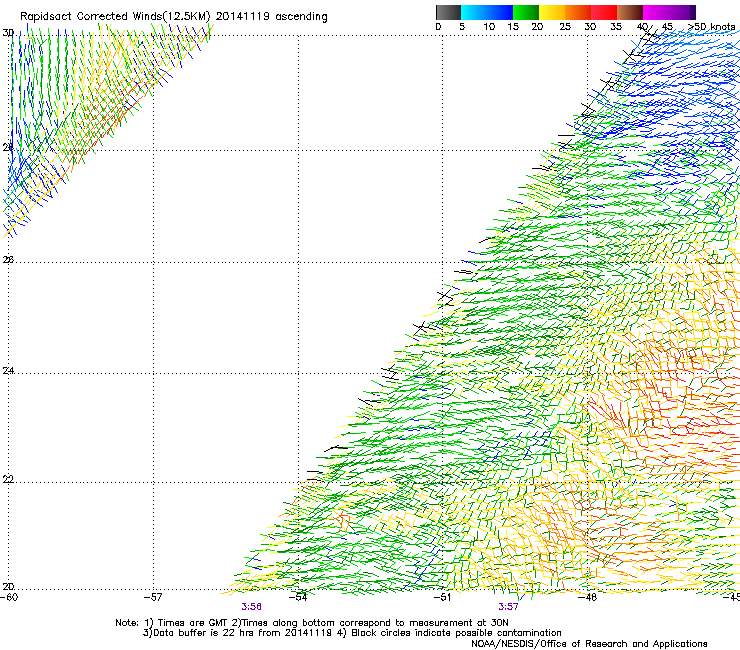740x650 pixels.
Task: Click the '-60' longitude axis label
Action: point(9,597)
